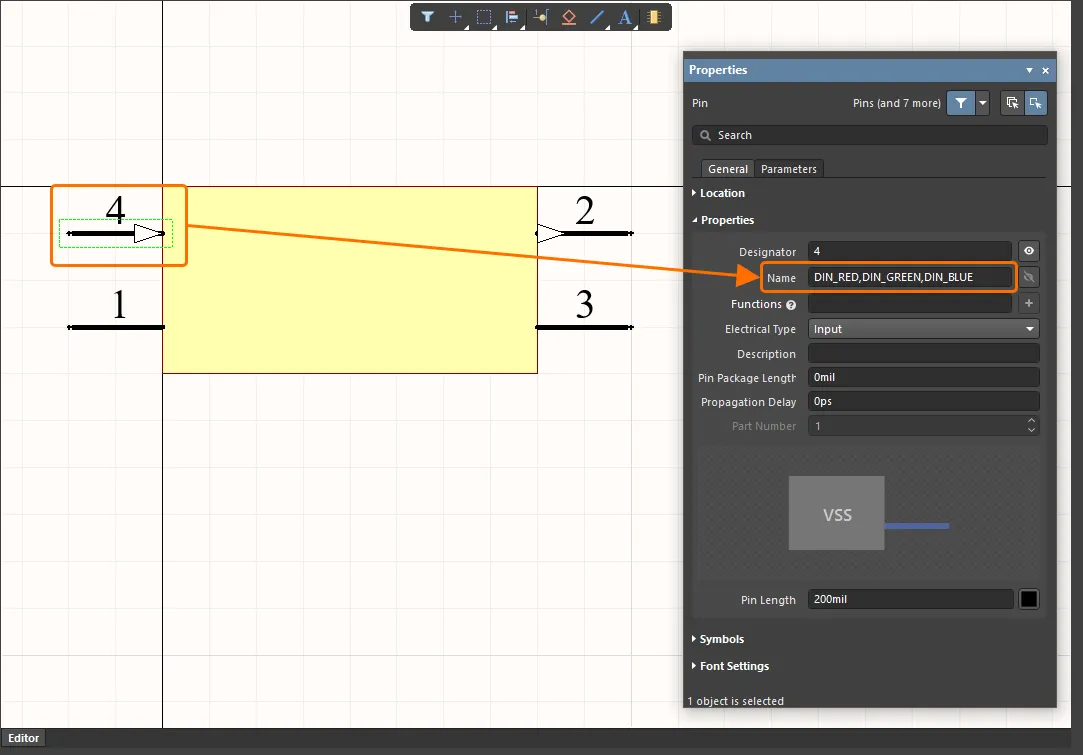
Task: Select the Place Text String tool
Action: tap(625, 17)
